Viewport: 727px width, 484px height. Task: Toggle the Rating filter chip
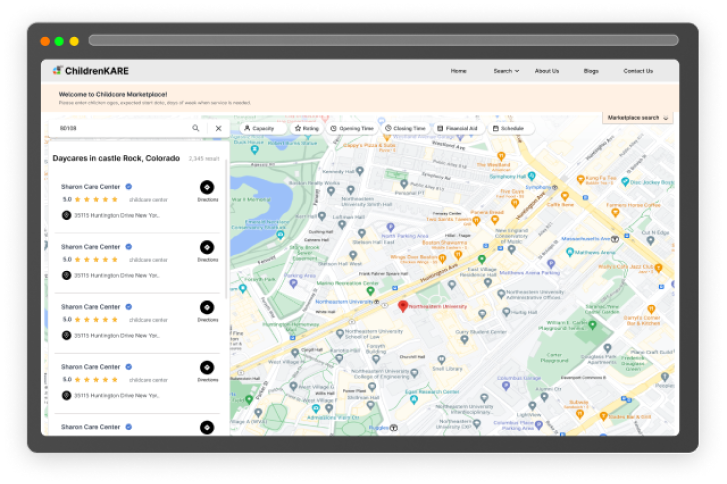coord(306,128)
